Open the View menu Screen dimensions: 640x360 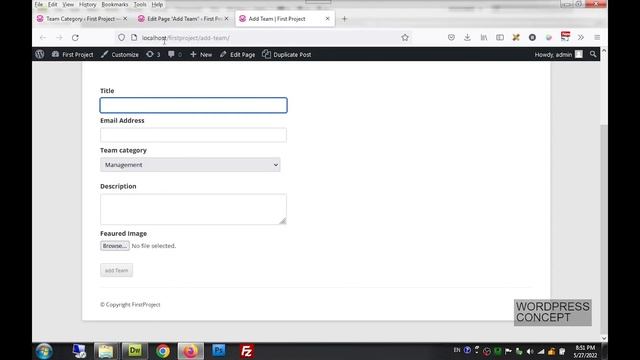click(68, 4)
